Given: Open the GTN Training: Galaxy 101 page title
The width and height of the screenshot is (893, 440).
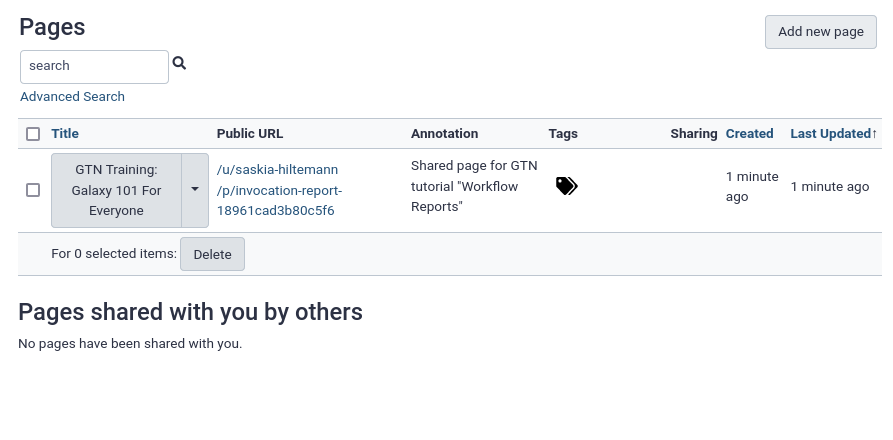Looking at the screenshot, I should coord(116,190).
